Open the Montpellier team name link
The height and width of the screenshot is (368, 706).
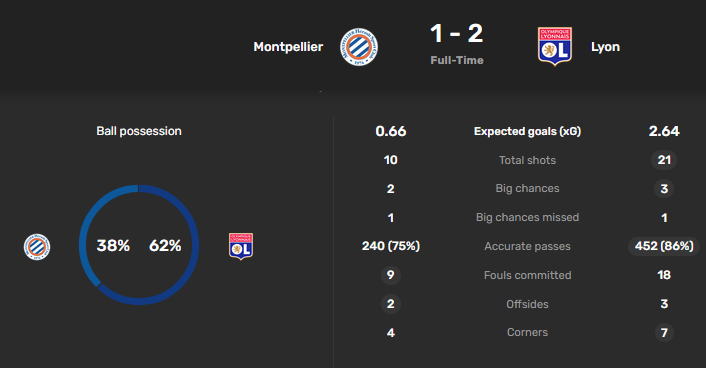(288, 47)
